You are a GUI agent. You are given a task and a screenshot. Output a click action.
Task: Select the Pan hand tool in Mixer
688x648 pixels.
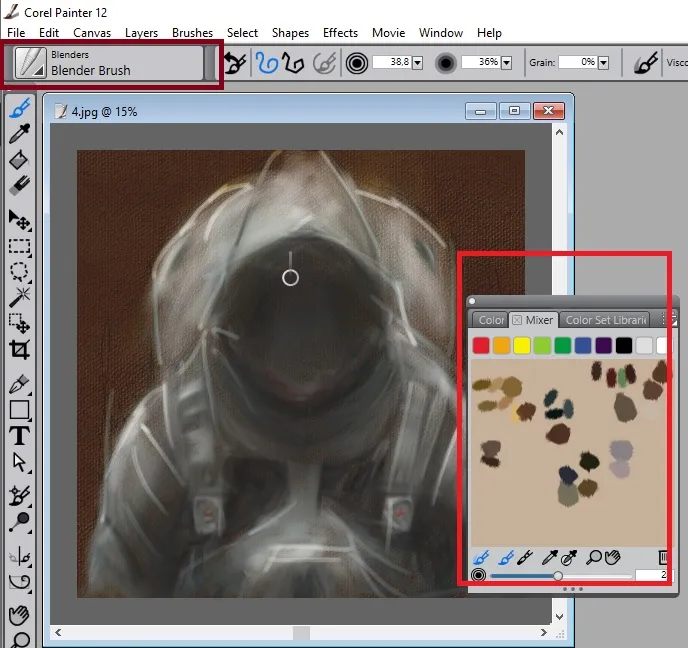pyautogui.click(x=613, y=558)
